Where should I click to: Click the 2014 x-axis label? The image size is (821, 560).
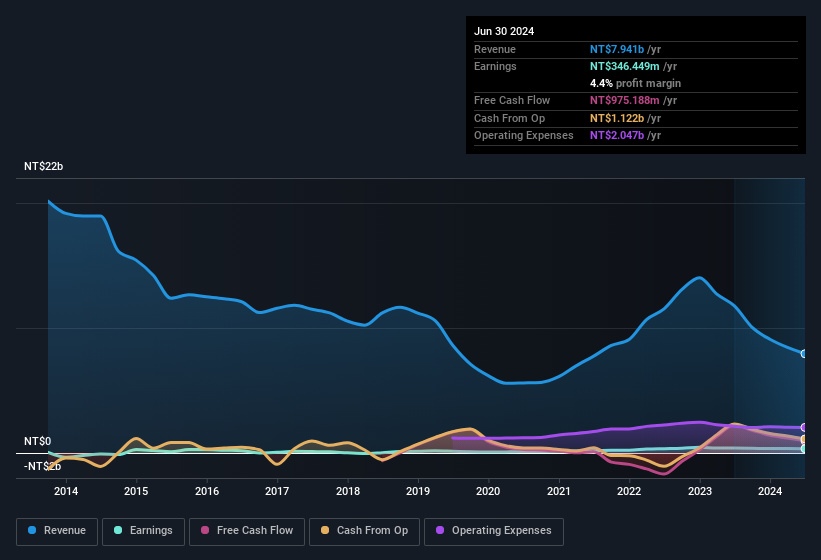(66, 491)
